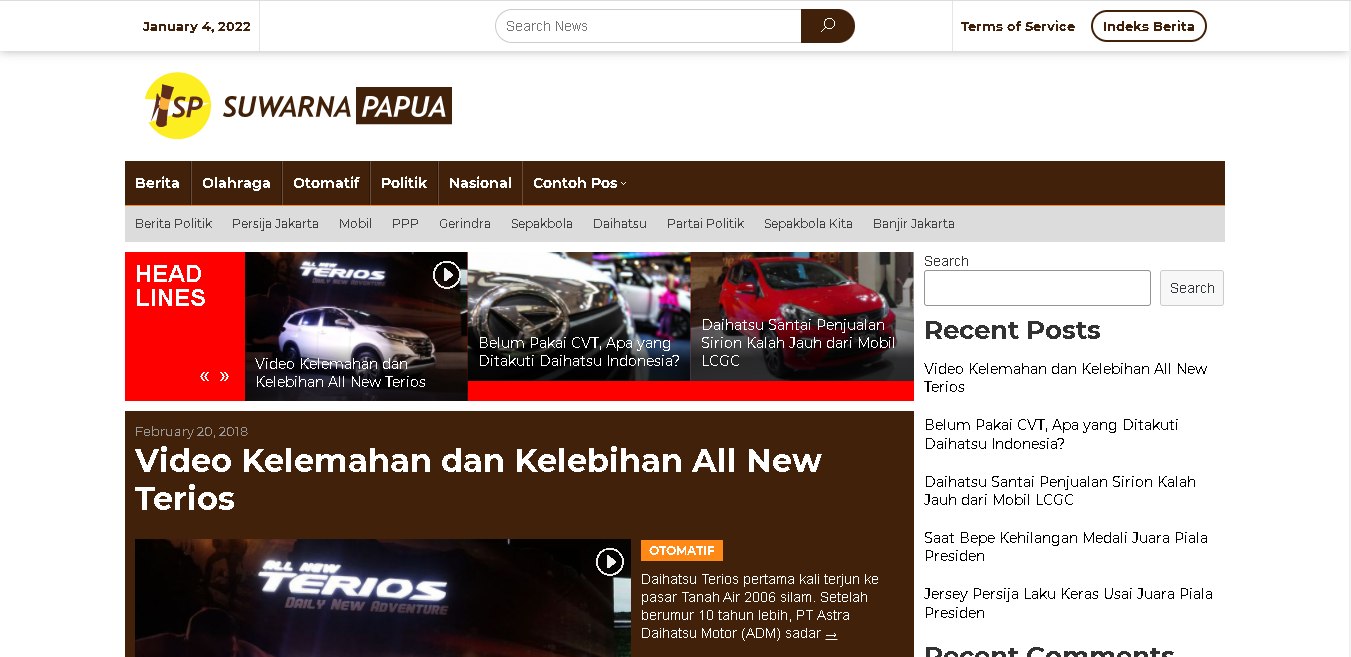Open recent post Belum Pakai CVT

[1051, 434]
